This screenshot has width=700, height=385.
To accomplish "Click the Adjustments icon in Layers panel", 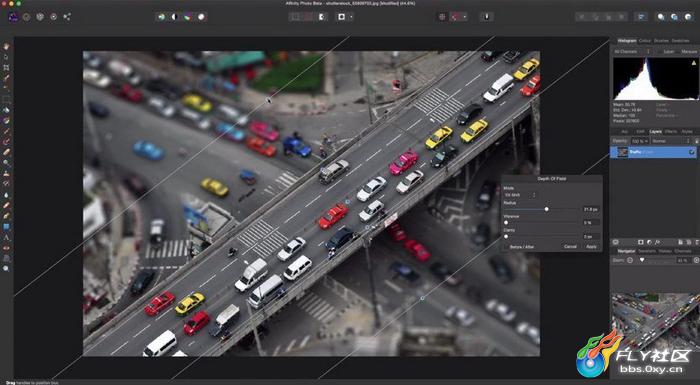I will click(x=648, y=242).
